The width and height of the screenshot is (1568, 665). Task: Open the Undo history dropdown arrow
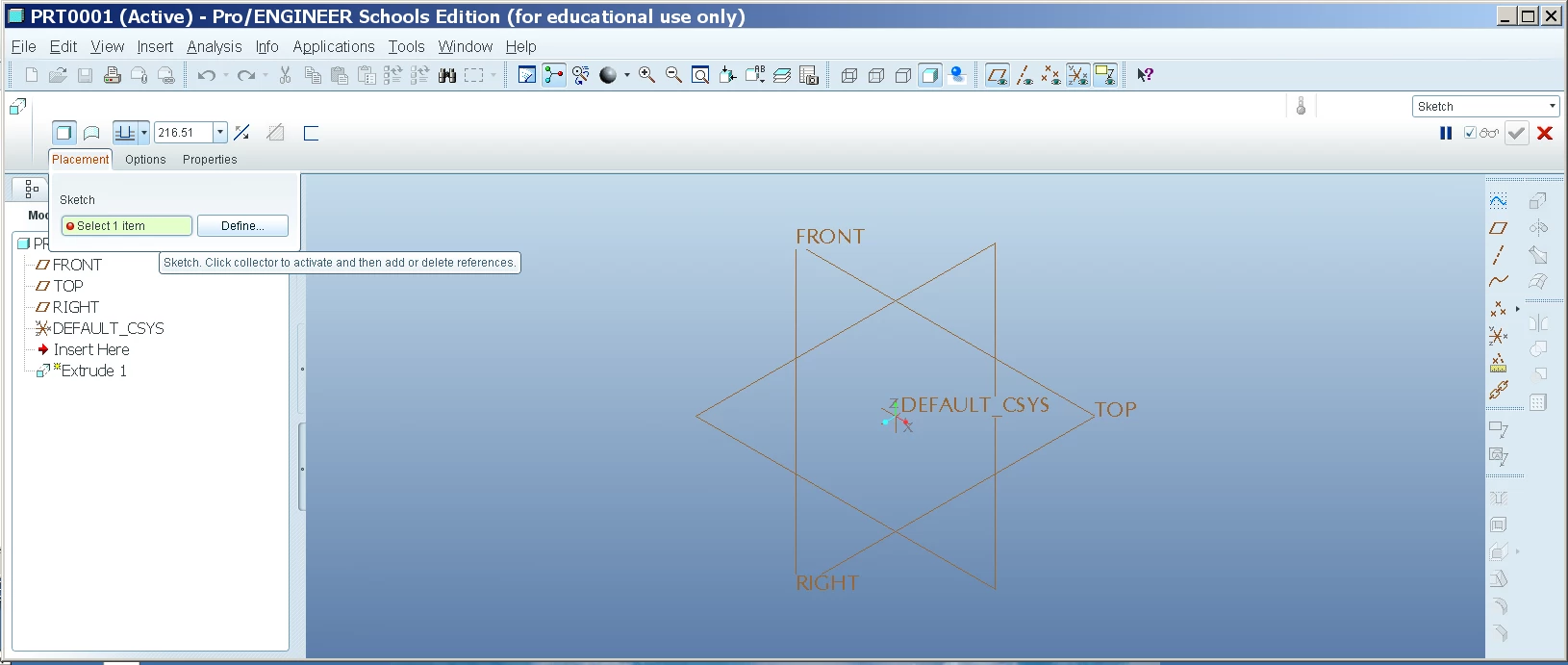click(x=226, y=75)
